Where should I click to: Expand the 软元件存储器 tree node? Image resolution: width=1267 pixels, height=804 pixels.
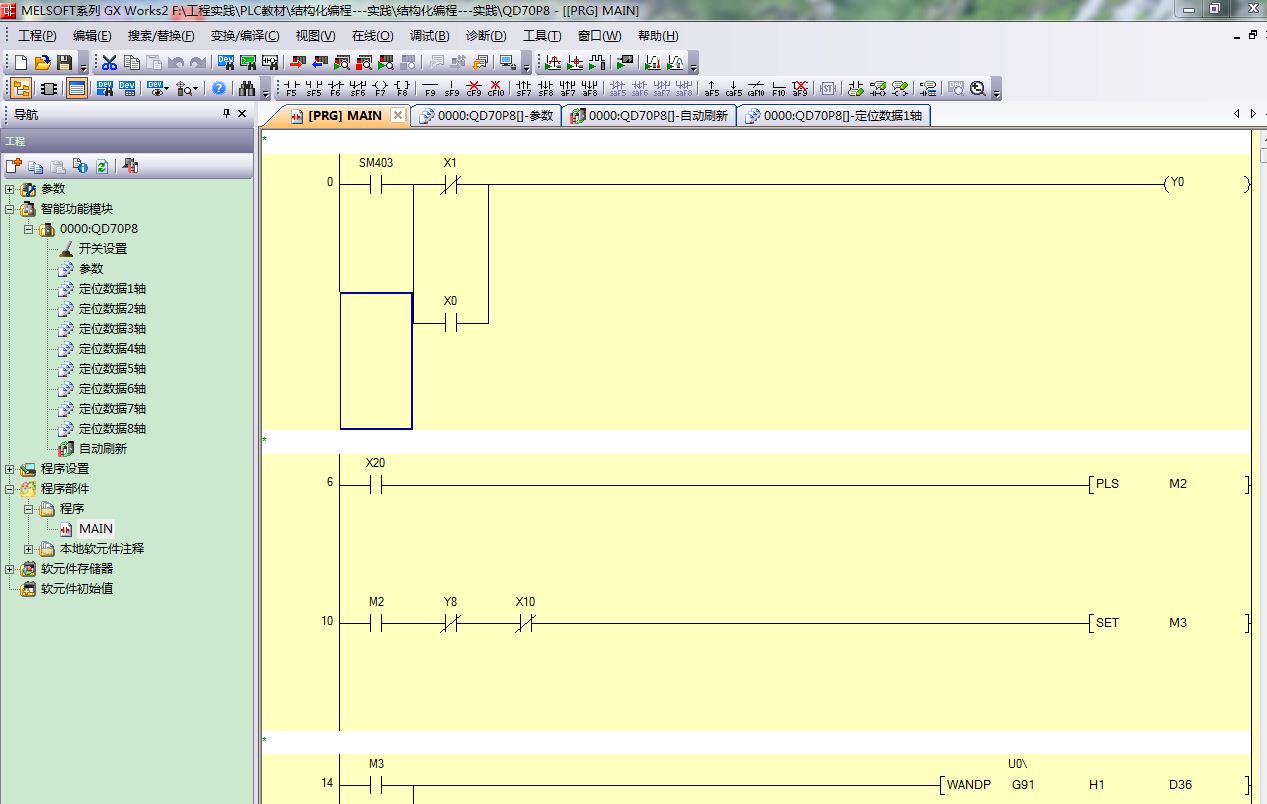coord(10,569)
